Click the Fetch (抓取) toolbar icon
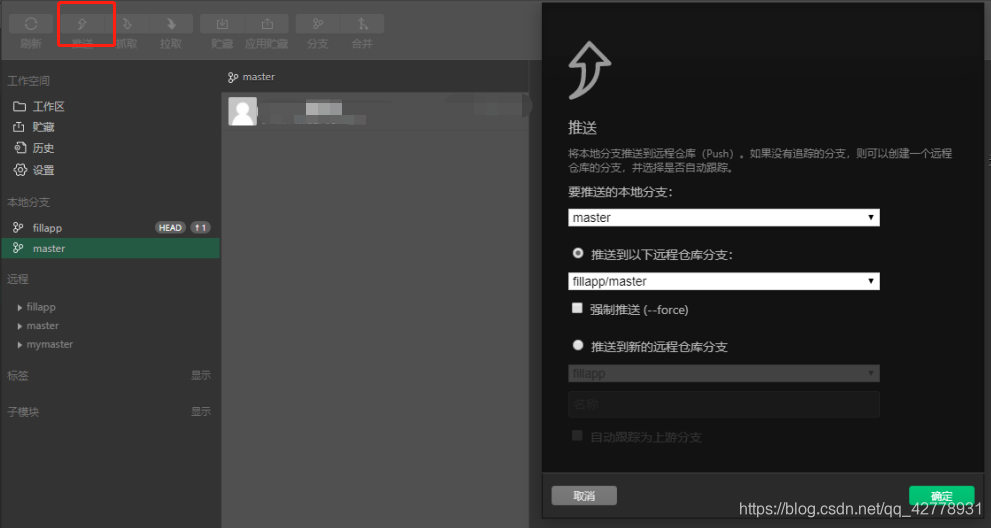This screenshot has width=991, height=528. tap(126, 24)
